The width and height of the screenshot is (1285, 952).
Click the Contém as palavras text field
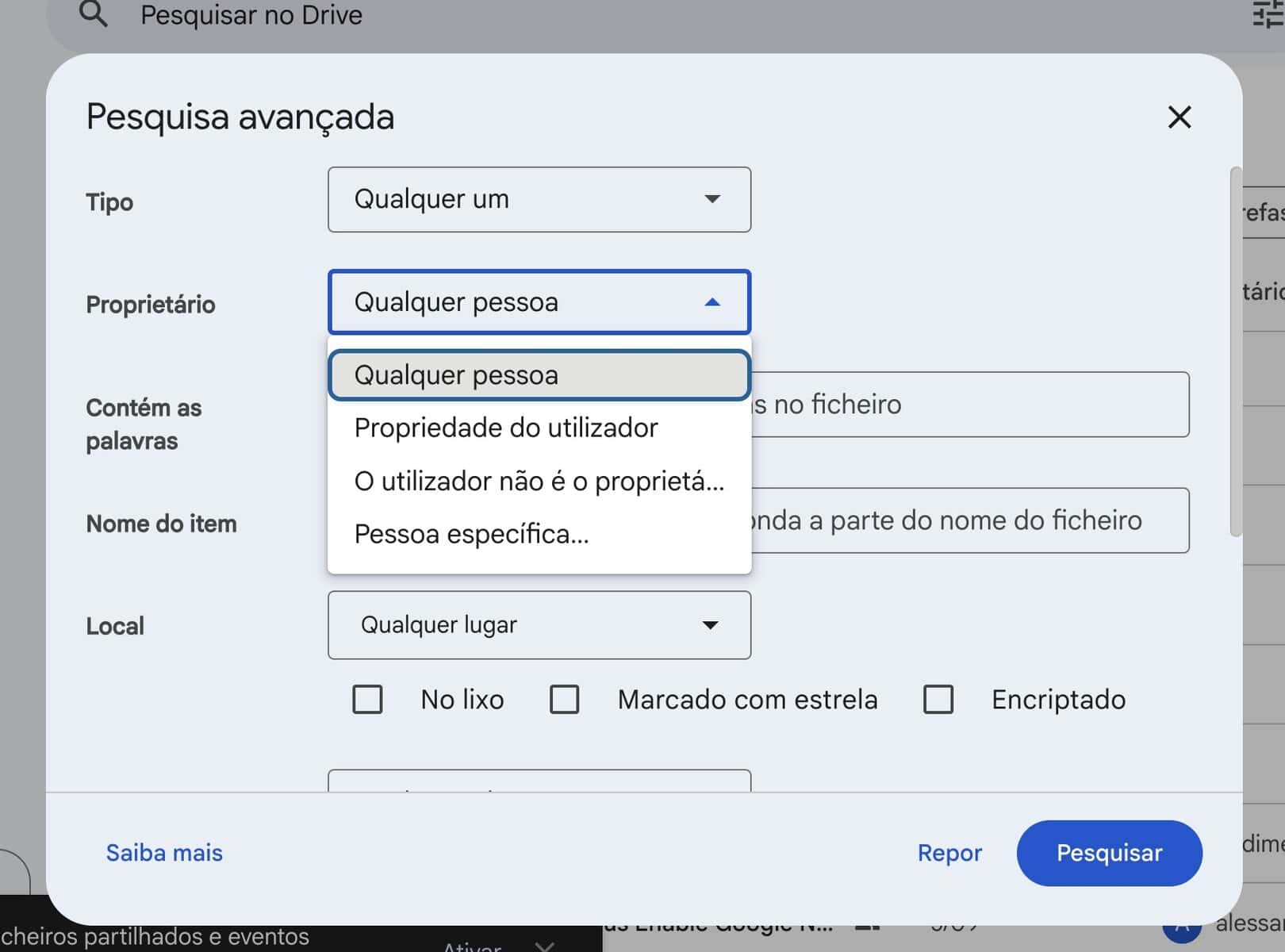pos(968,405)
